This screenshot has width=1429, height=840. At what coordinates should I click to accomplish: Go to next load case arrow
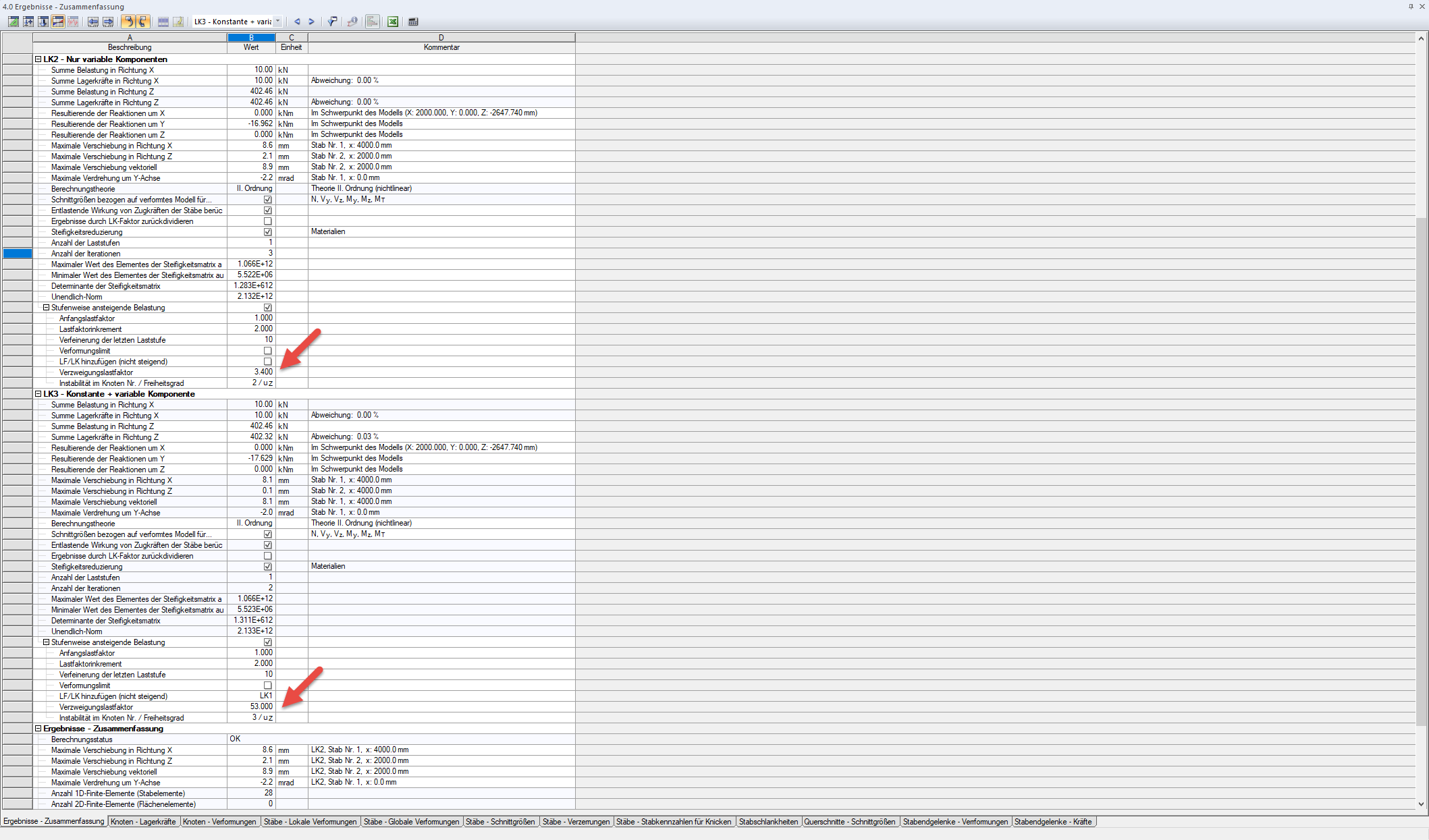[311, 22]
